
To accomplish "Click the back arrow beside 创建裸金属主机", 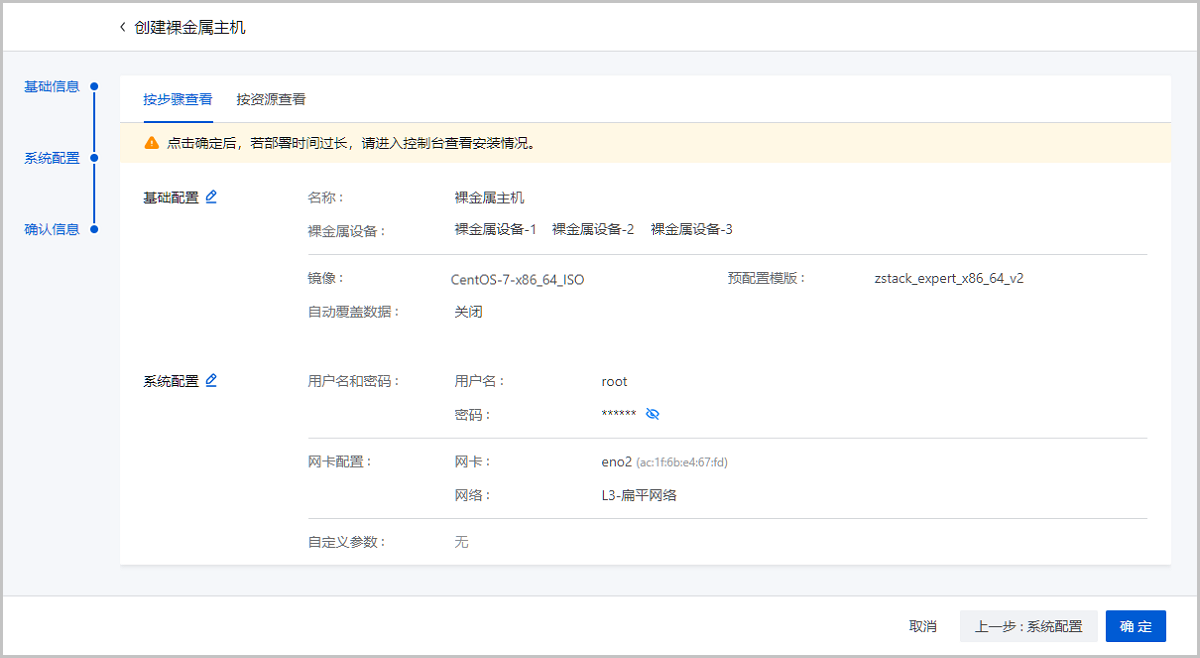I will [122, 27].
